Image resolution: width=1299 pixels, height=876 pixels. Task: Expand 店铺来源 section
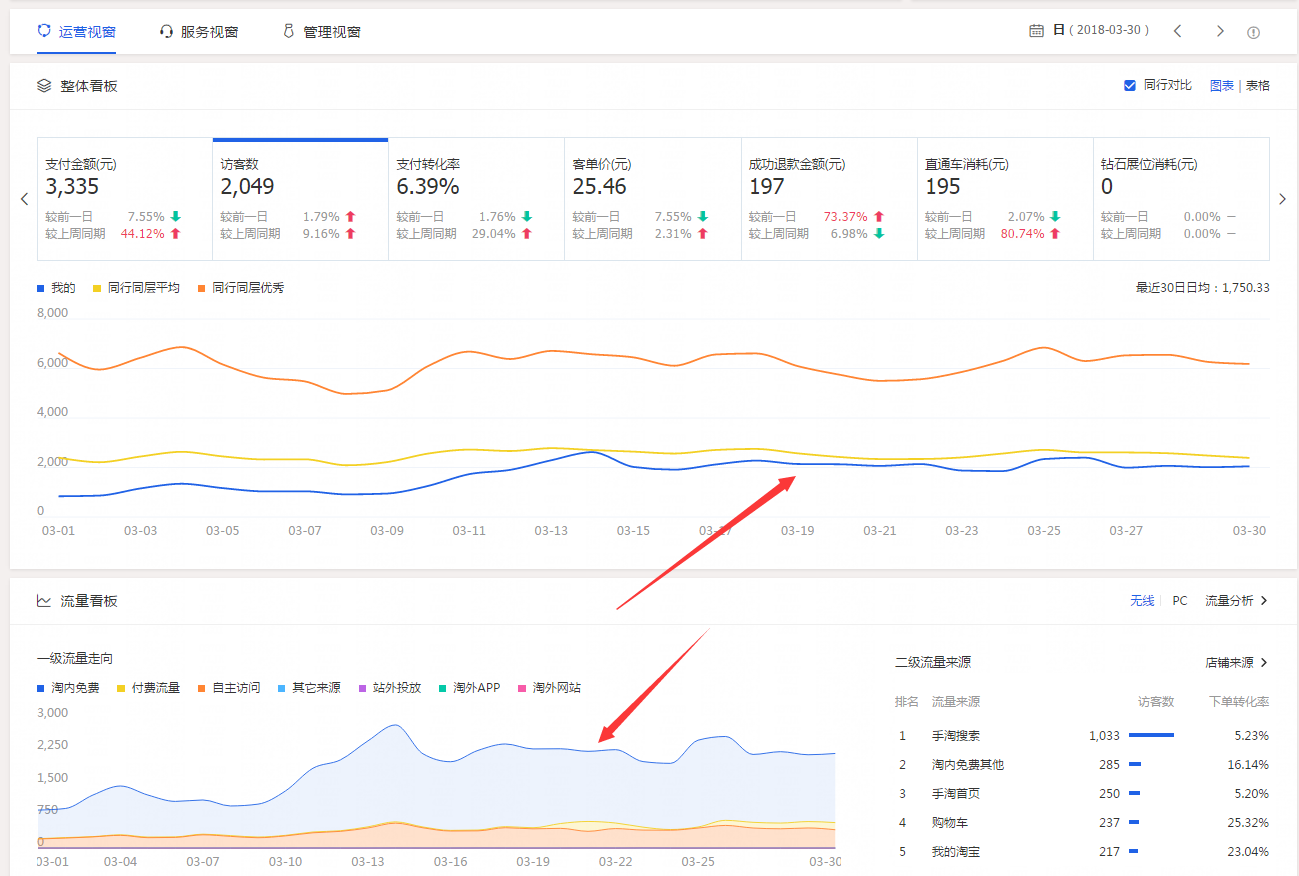click(x=1236, y=663)
